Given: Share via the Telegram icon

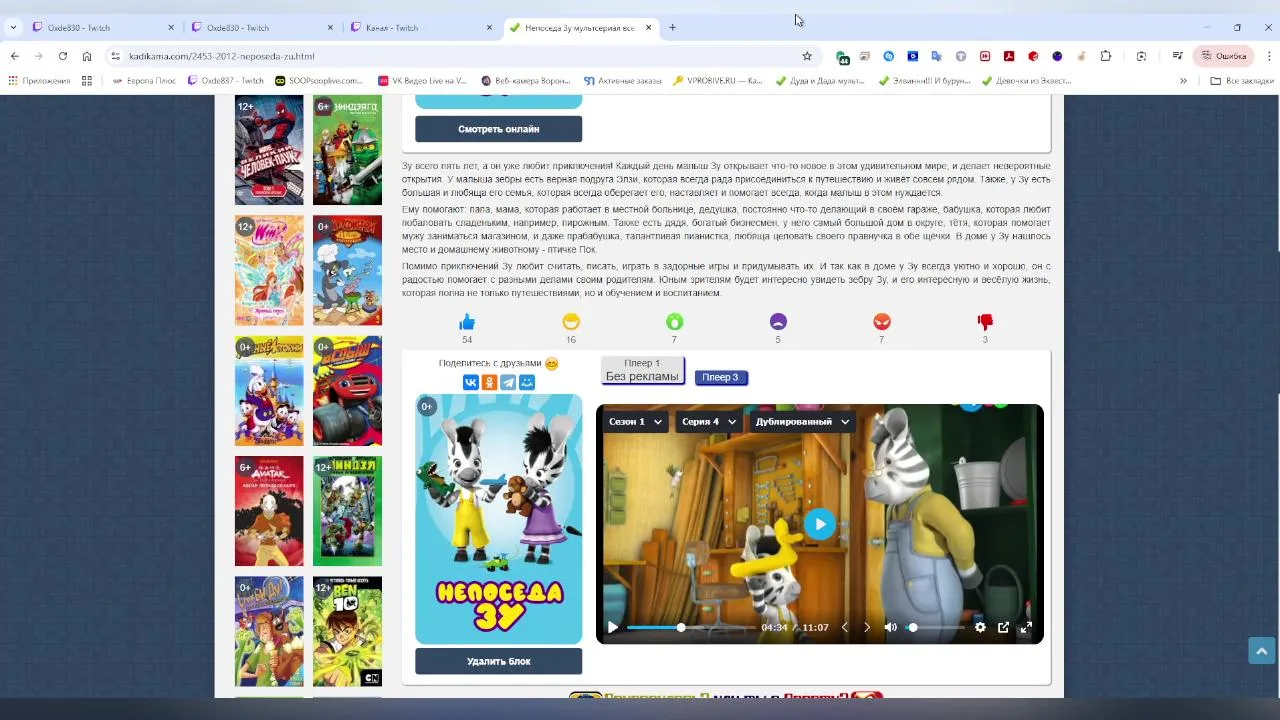Looking at the screenshot, I should tap(508, 382).
